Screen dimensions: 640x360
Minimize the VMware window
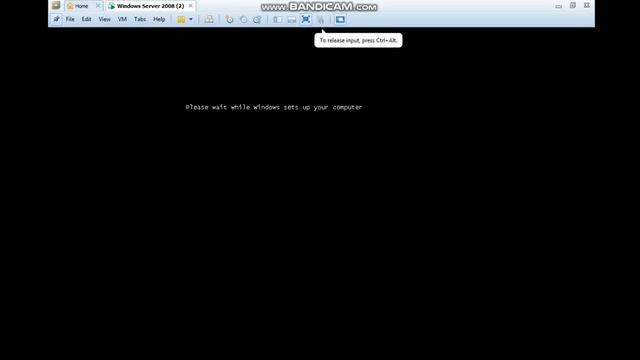click(x=558, y=6)
